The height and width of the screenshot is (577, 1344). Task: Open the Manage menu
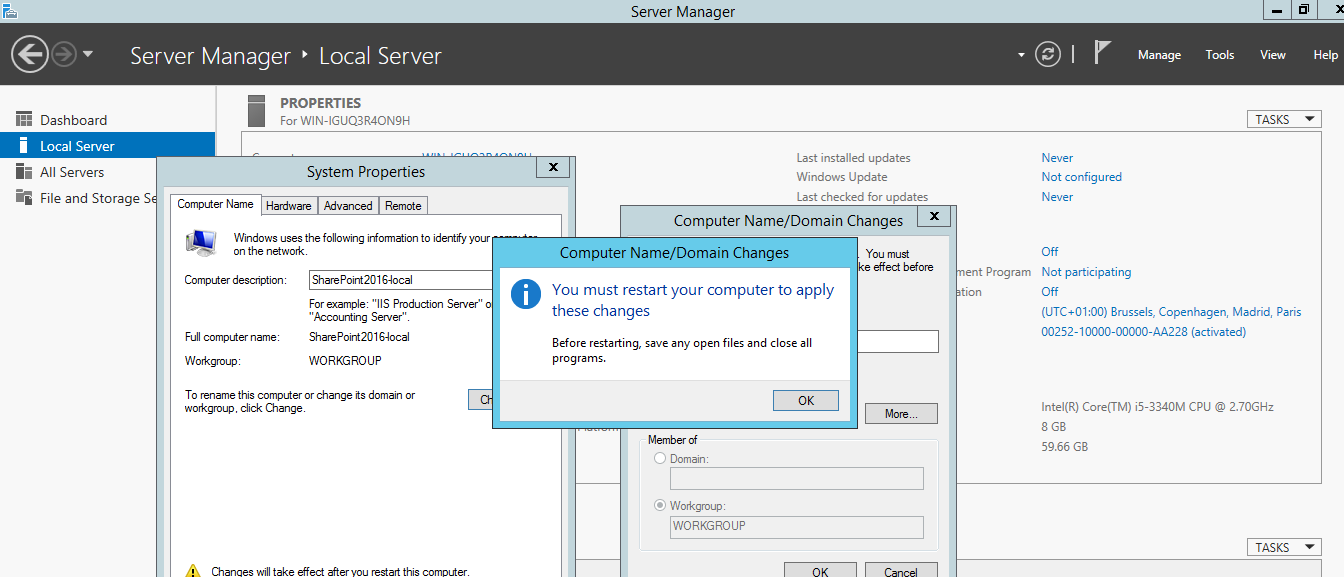point(1159,55)
